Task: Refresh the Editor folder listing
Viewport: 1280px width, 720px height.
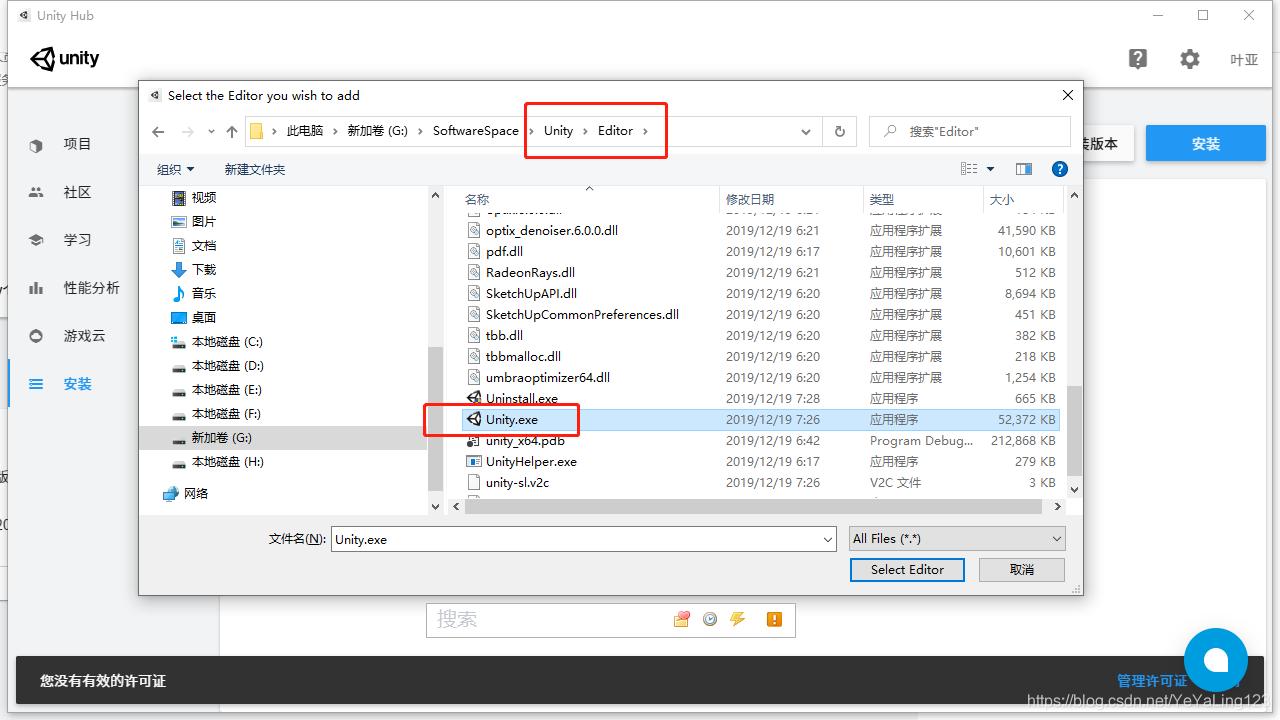Action: pyautogui.click(x=839, y=131)
